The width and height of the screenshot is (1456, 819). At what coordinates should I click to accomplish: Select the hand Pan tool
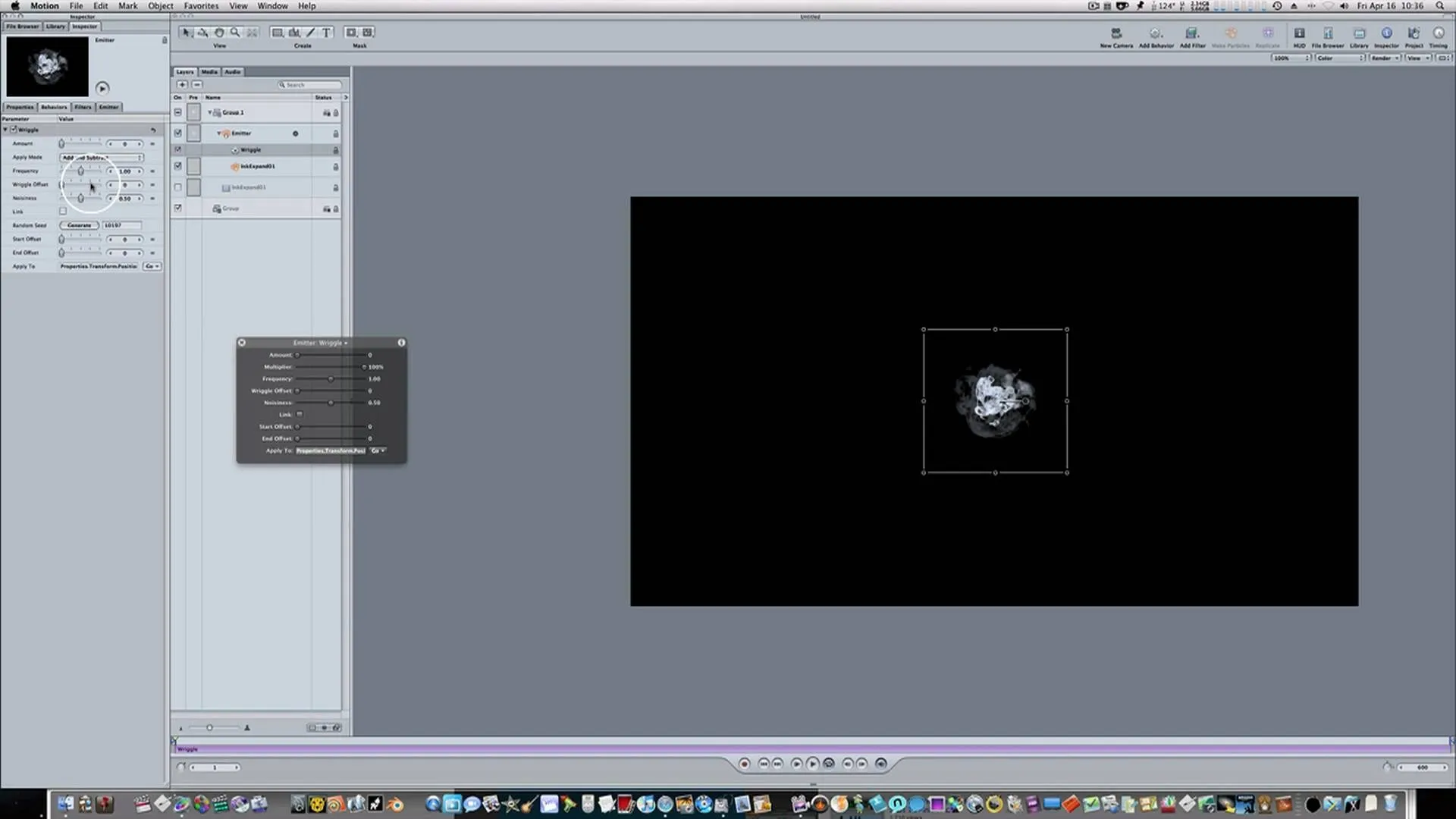[x=219, y=33]
